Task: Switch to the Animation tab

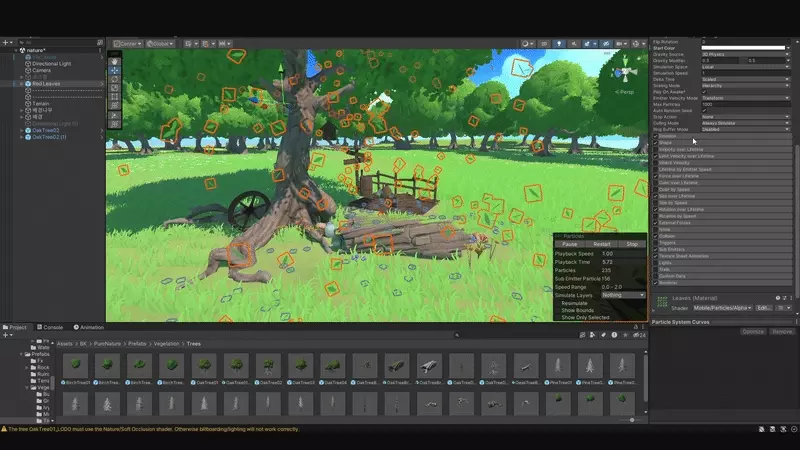Action: (89, 327)
